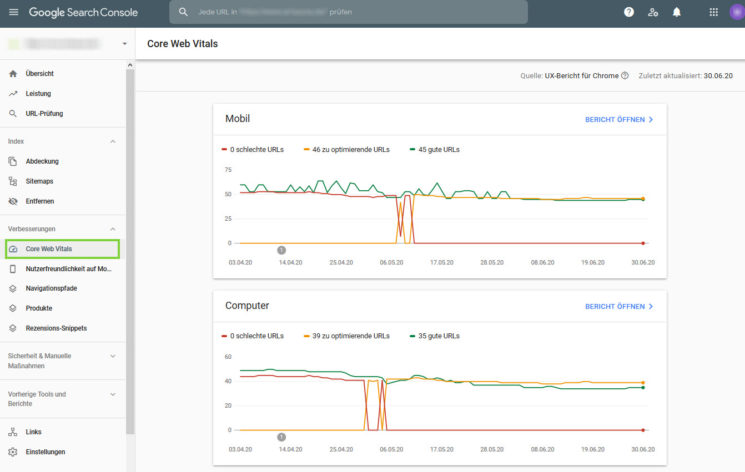This screenshot has height=472, width=745.
Task: Open the purple account avatar
Action: coord(737,12)
